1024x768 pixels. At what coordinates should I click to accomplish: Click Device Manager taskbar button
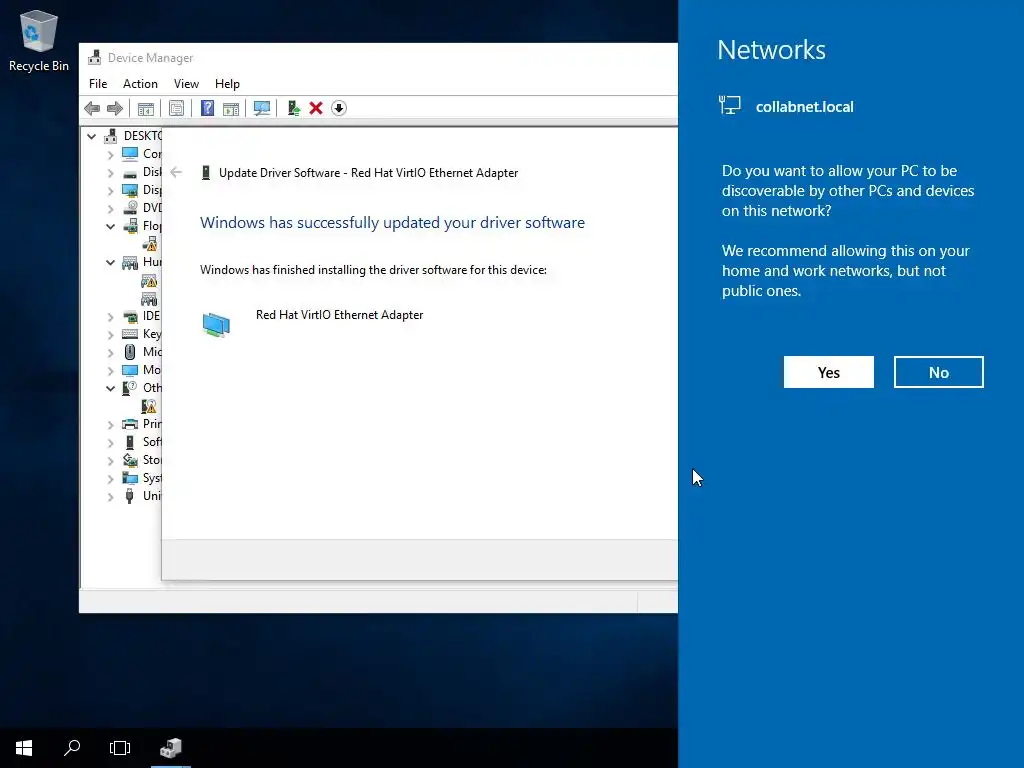click(x=170, y=748)
